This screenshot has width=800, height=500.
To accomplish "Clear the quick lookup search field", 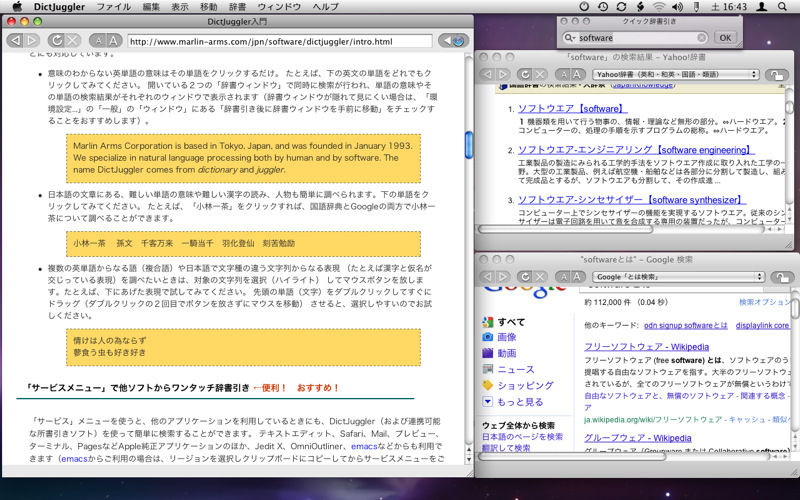I will point(702,38).
